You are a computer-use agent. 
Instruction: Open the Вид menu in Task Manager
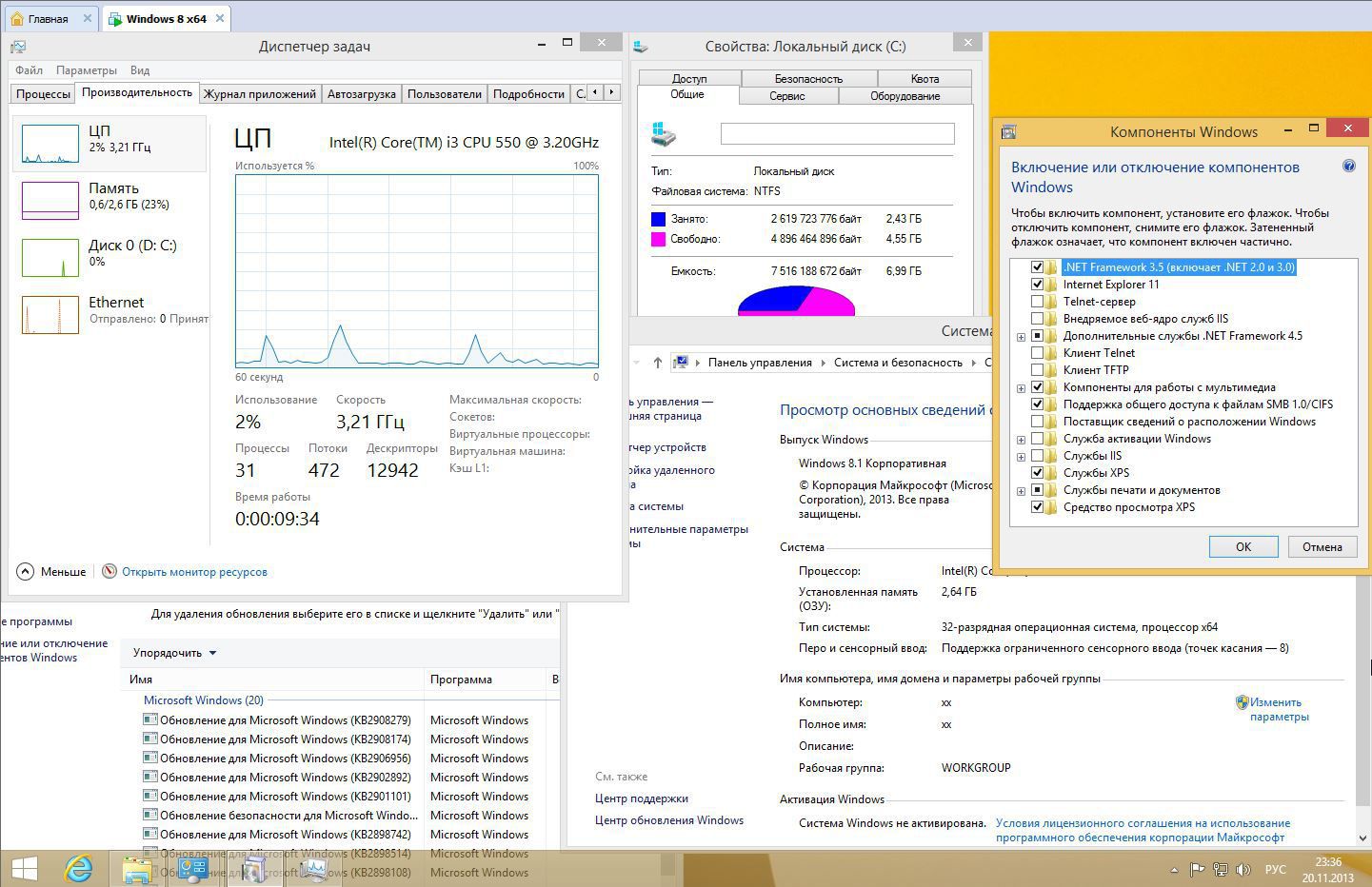click(140, 70)
